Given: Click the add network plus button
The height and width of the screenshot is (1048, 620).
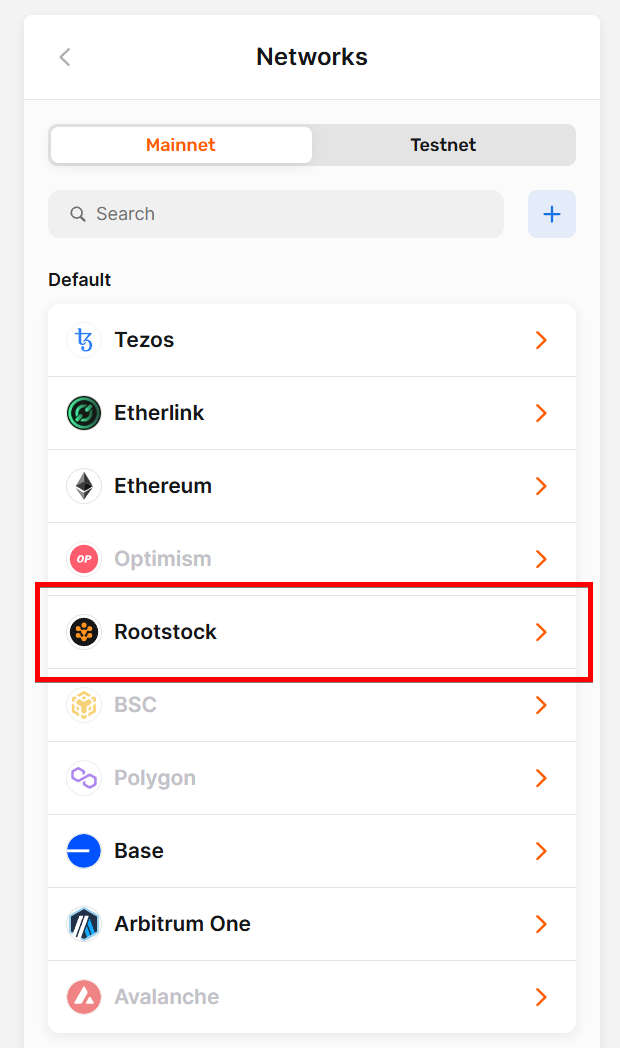Looking at the screenshot, I should tap(552, 214).
